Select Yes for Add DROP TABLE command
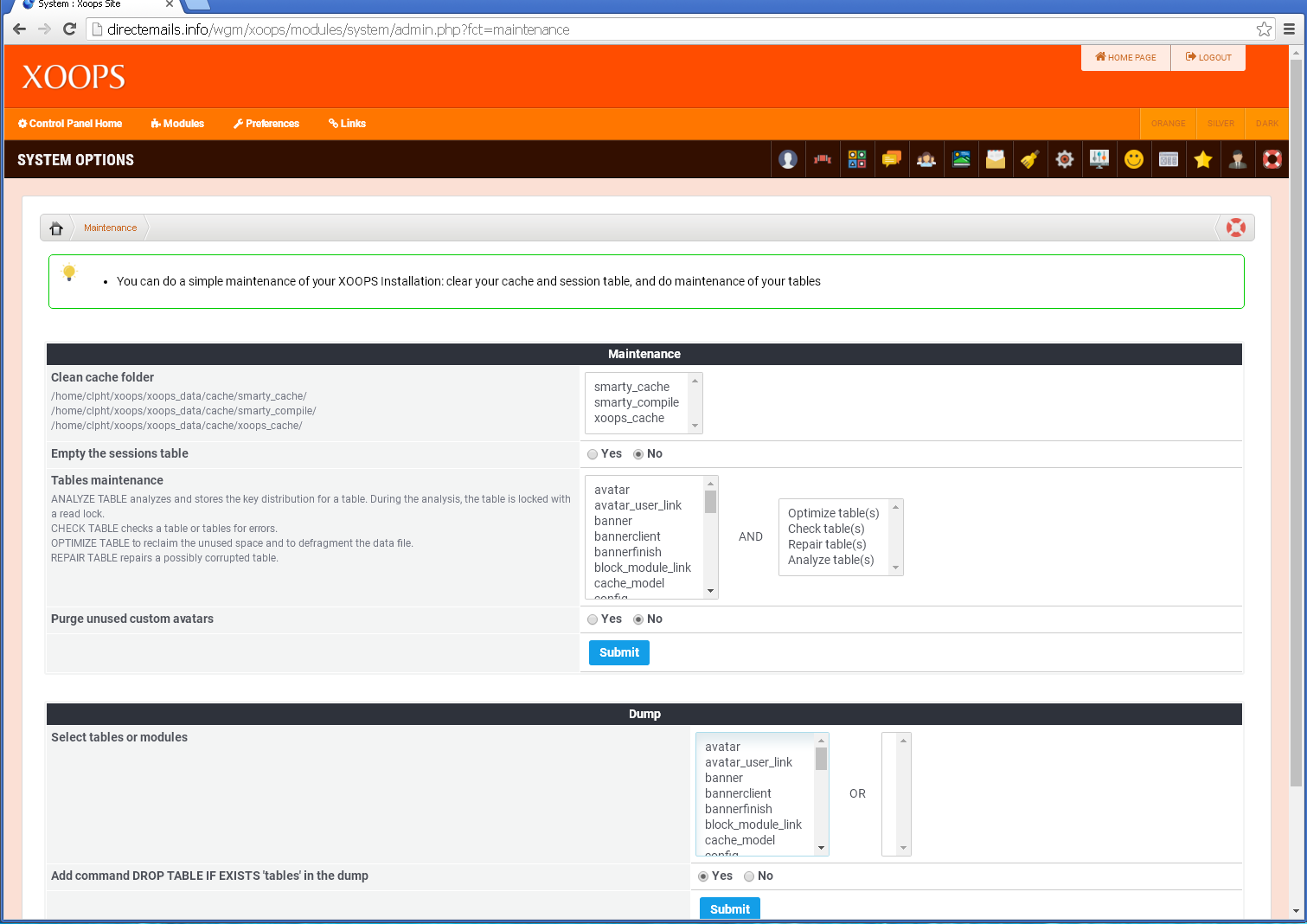 [x=703, y=876]
